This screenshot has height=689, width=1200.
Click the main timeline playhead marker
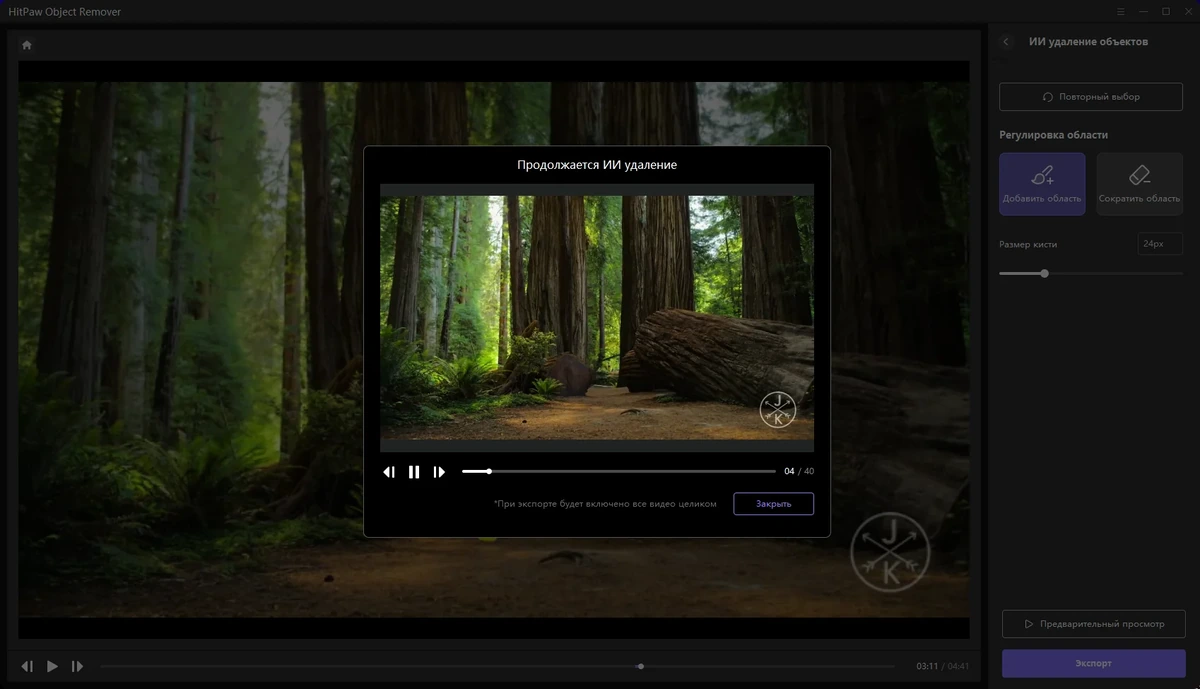coord(641,666)
